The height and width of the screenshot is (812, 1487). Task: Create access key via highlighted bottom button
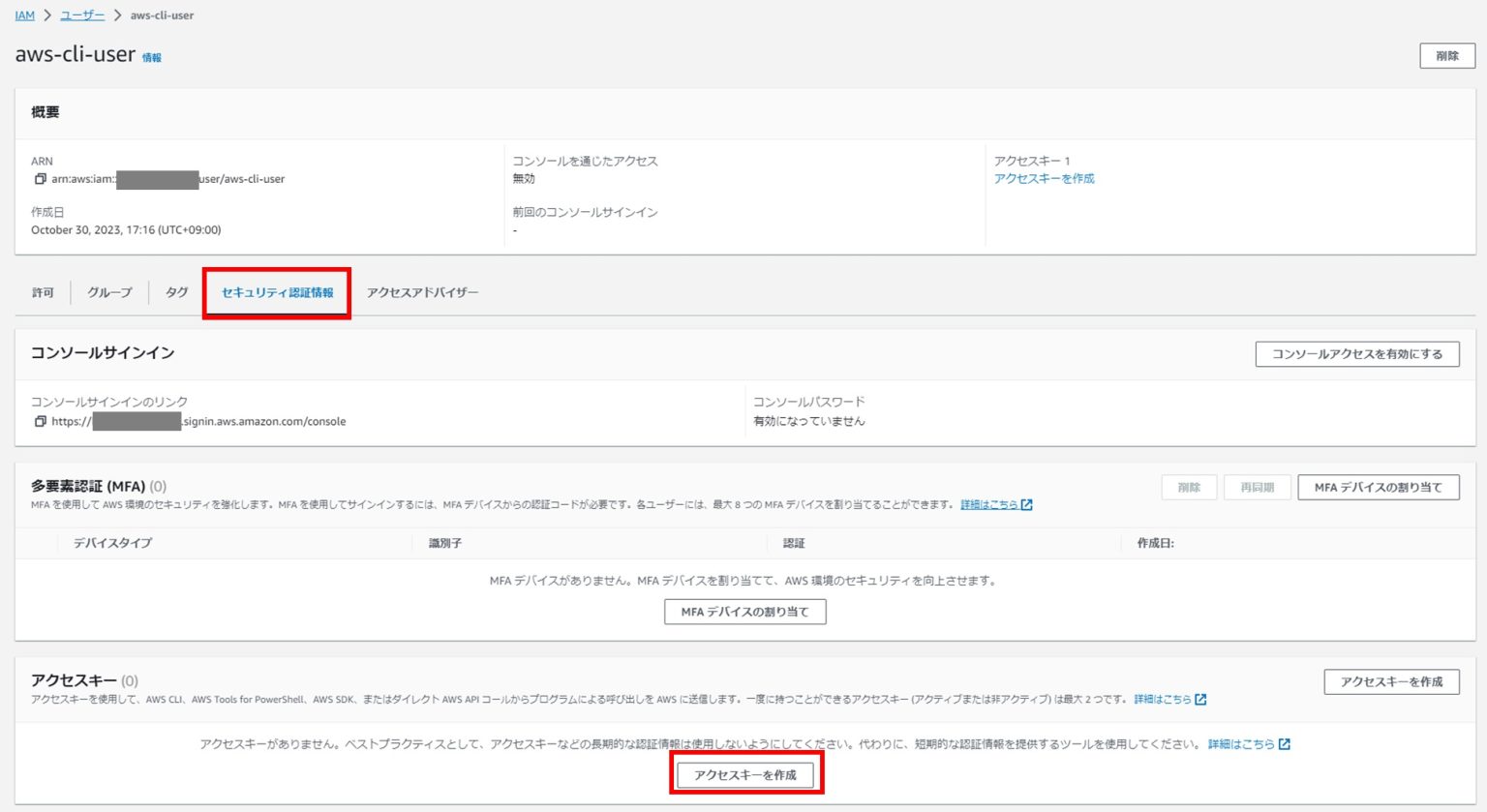[745, 773]
